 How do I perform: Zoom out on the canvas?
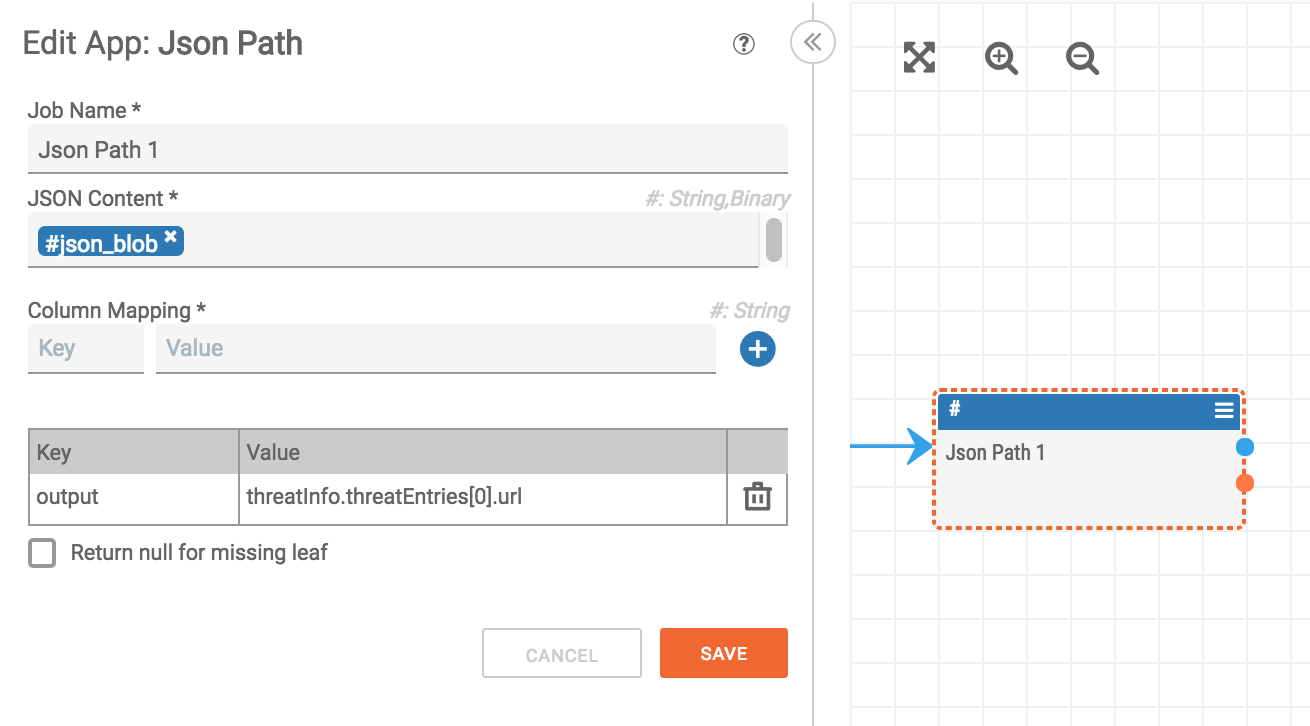pyautogui.click(x=1082, y=59)
